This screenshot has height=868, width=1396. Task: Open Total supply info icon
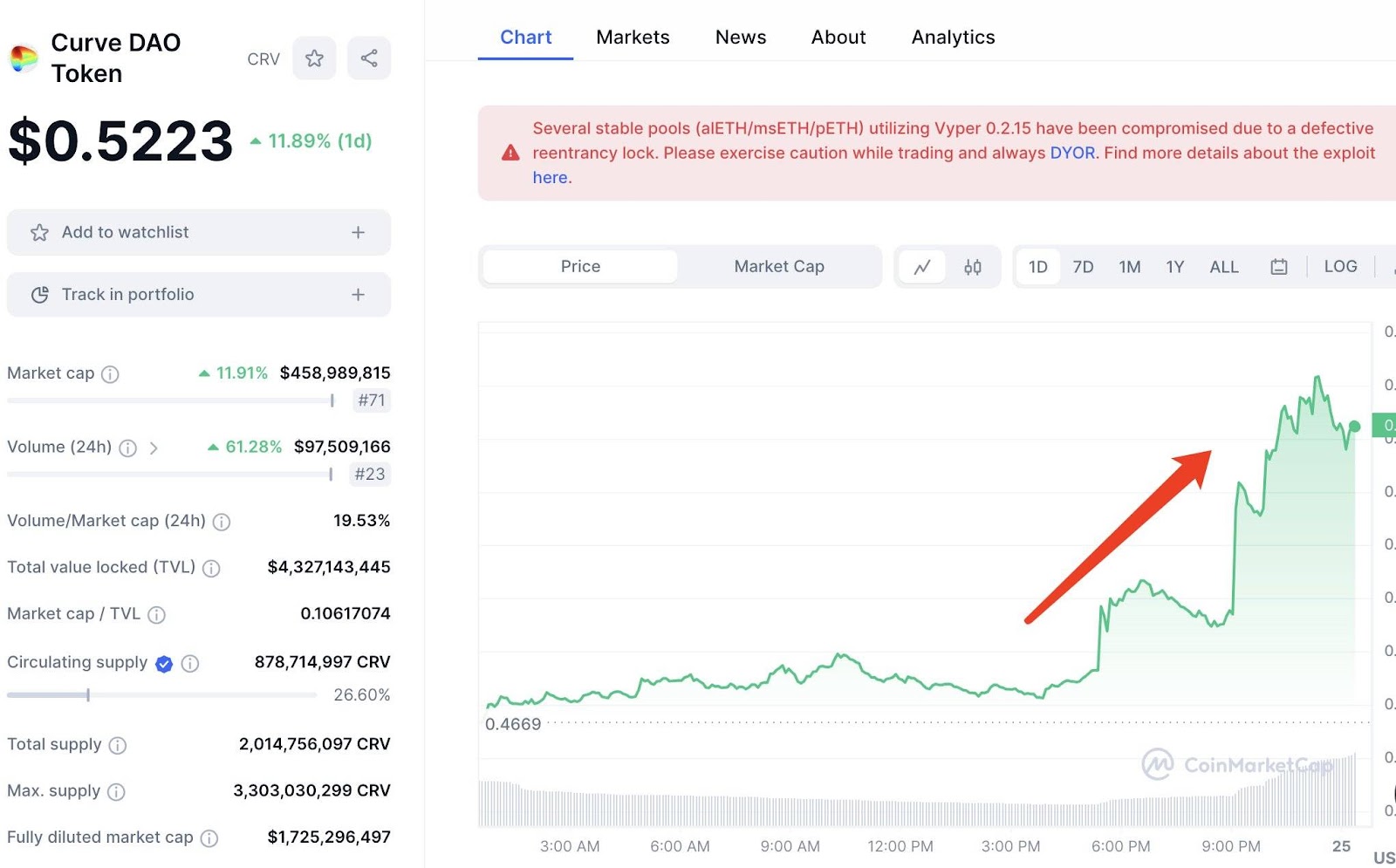coord(118,746)
